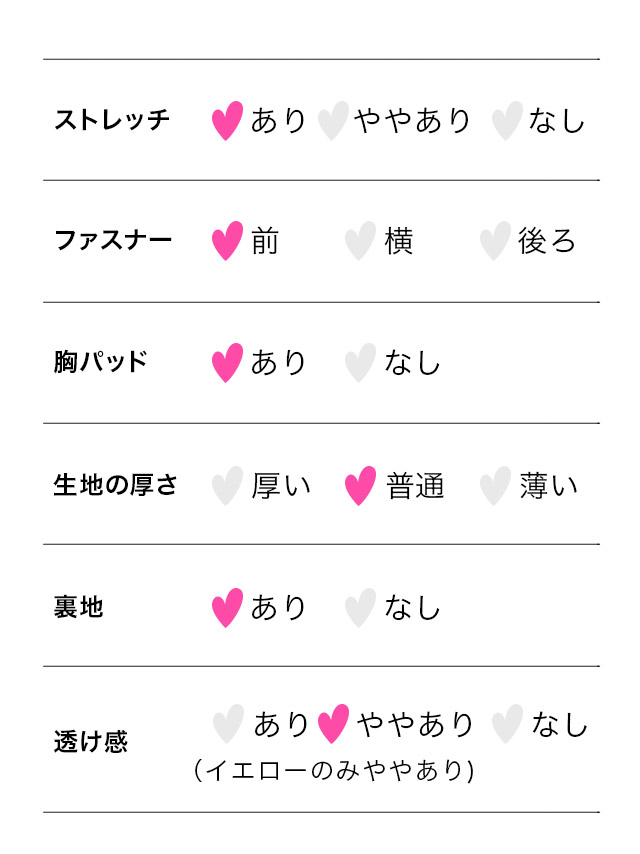Viewport: 640px width, 854px height.
Task: Click the gray heart next to 横
Action: (x=360, y=241)
